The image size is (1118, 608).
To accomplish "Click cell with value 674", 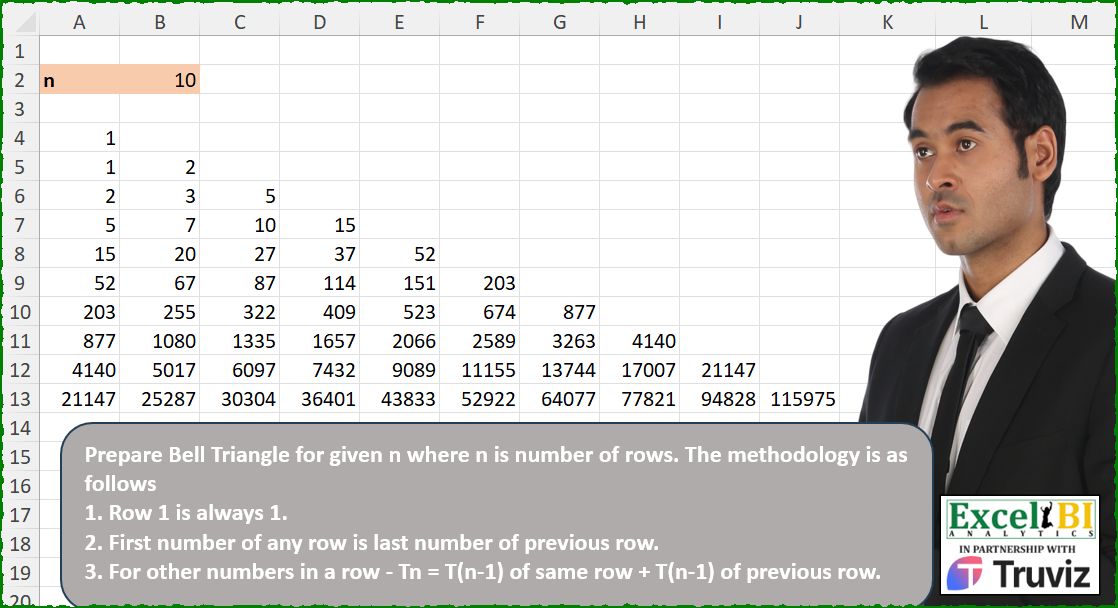I will (479, 311).
